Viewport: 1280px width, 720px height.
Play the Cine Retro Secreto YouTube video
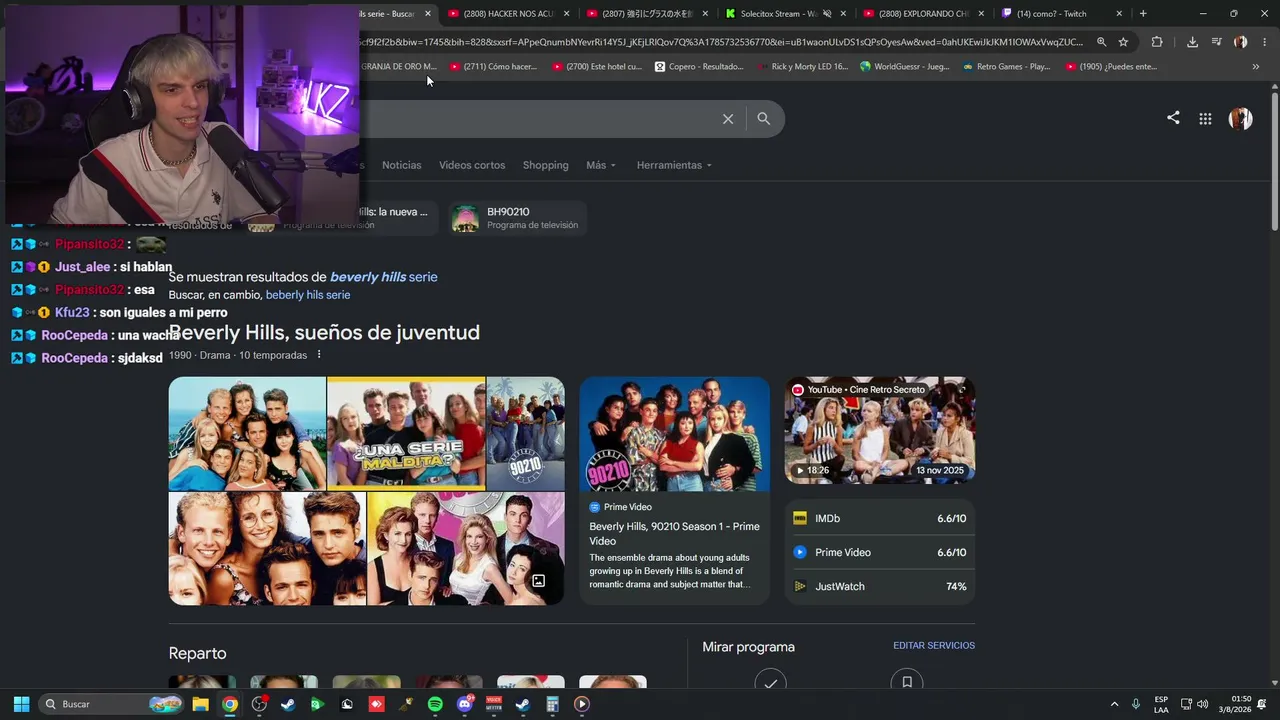tap(880, 430)
